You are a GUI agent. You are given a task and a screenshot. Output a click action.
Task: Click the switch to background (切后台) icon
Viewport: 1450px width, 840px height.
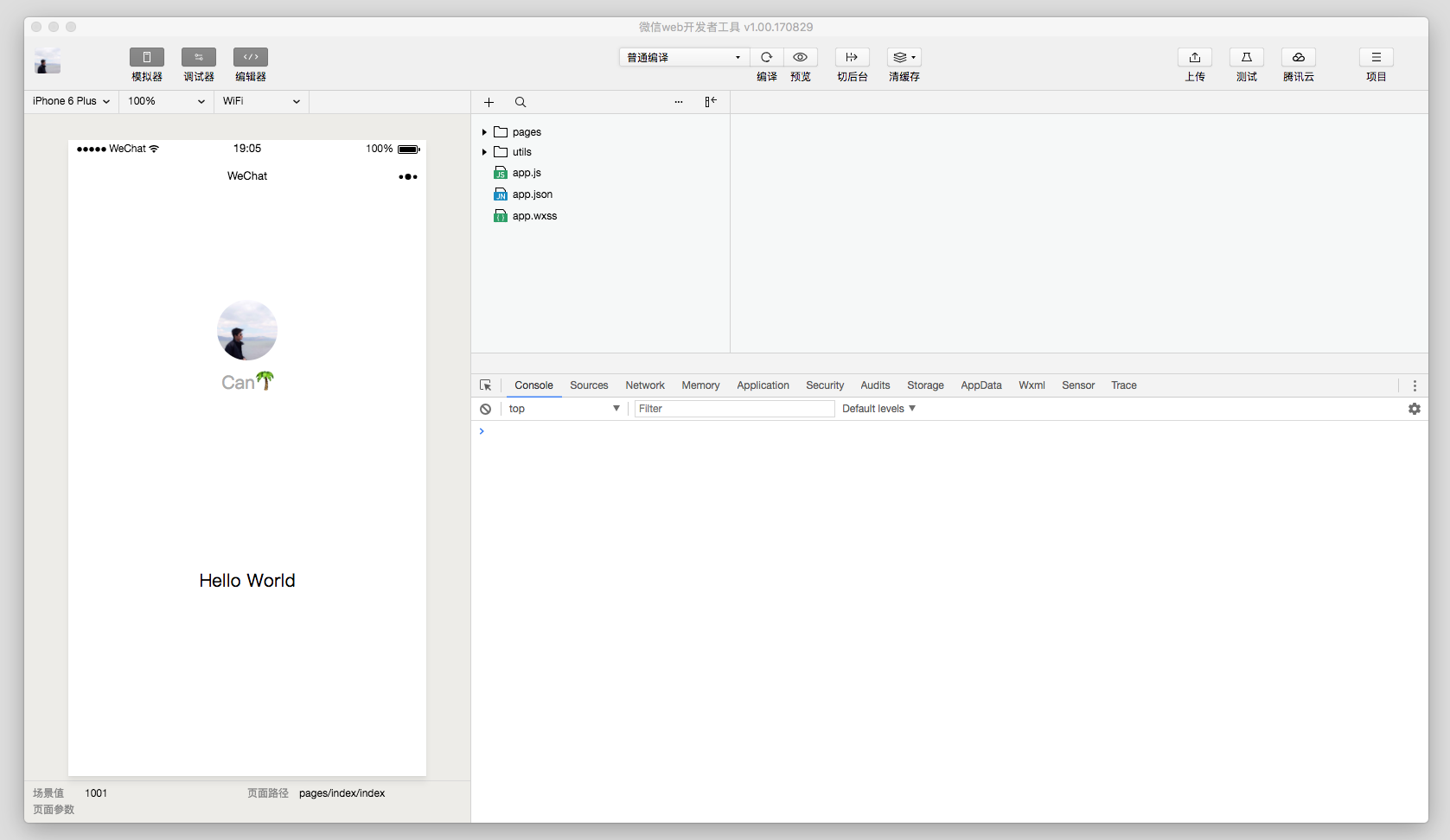[x=852, y=58]
